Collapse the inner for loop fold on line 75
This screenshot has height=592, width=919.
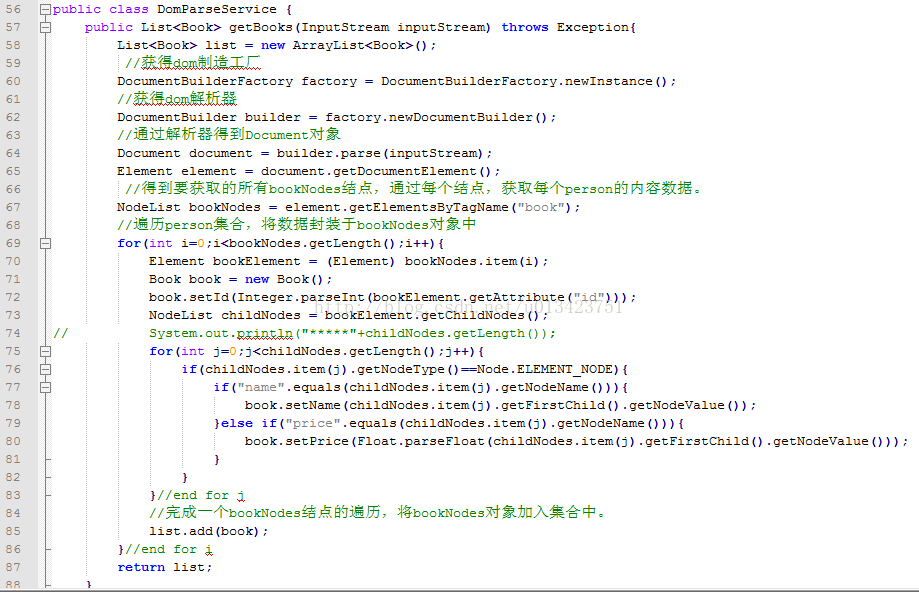point(45,351)
